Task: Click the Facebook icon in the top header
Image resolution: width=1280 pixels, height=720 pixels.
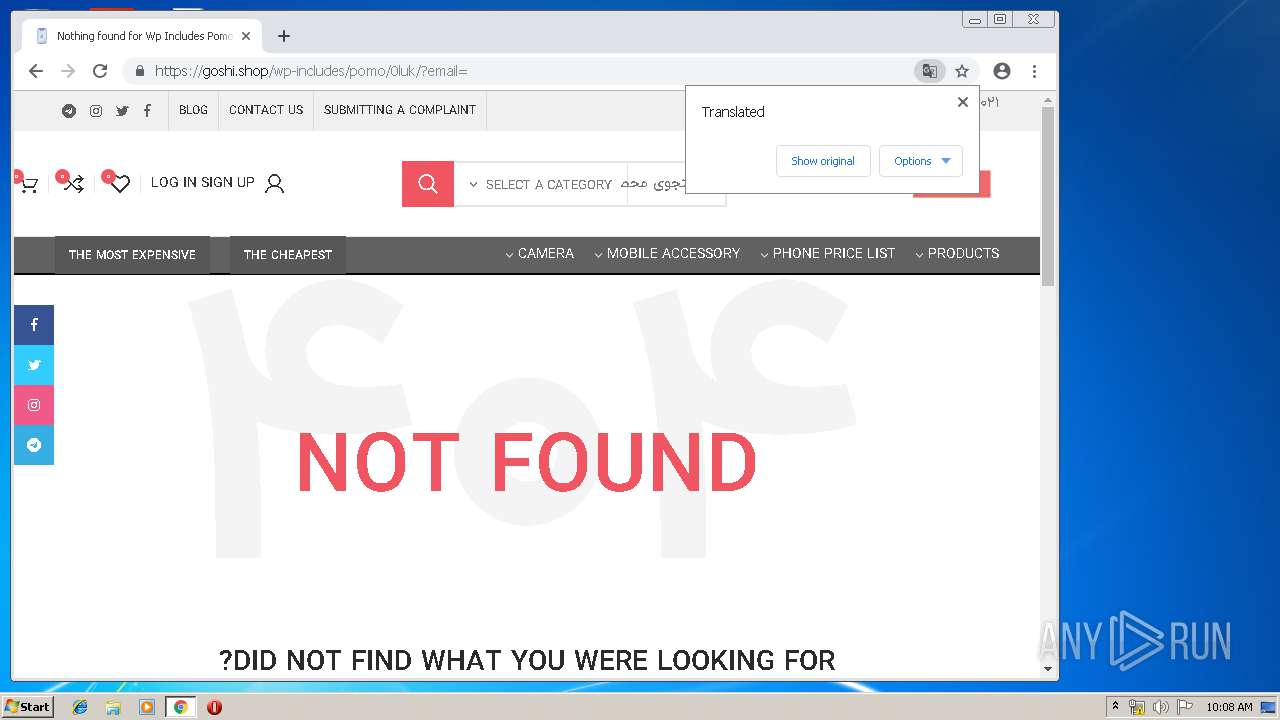Action: 147,111
